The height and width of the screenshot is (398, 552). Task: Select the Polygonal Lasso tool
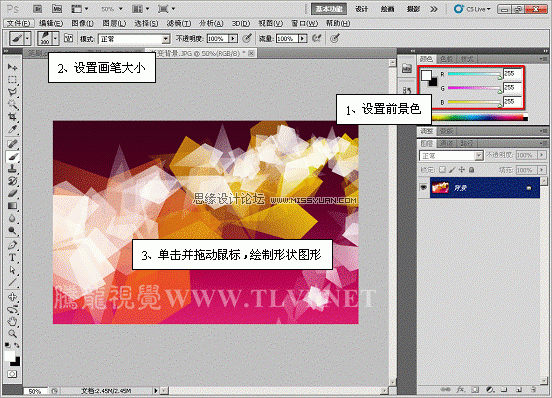tap(12, 92)
